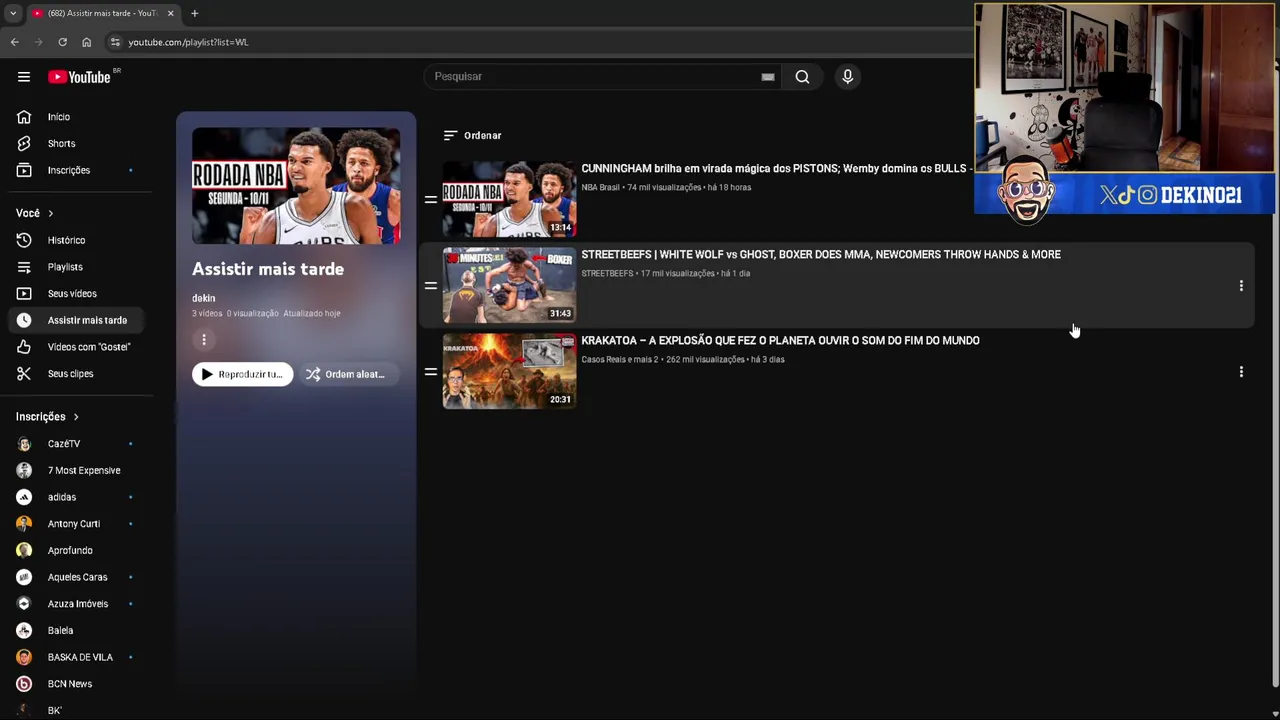Select Assistir mais tarde in sidebar
This screenshot has height=720, width=1280.
coord(76,320)
